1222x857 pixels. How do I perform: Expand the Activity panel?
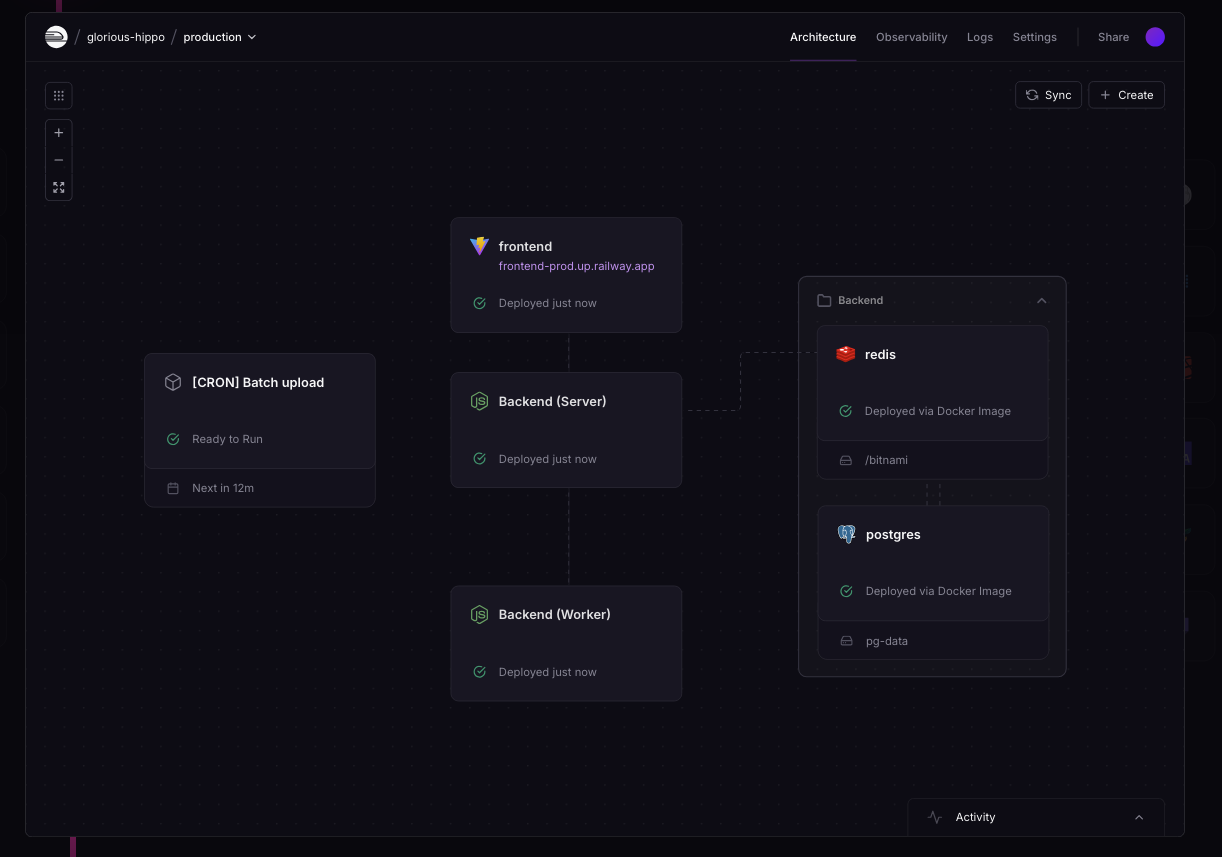(x=1138, y=817)
